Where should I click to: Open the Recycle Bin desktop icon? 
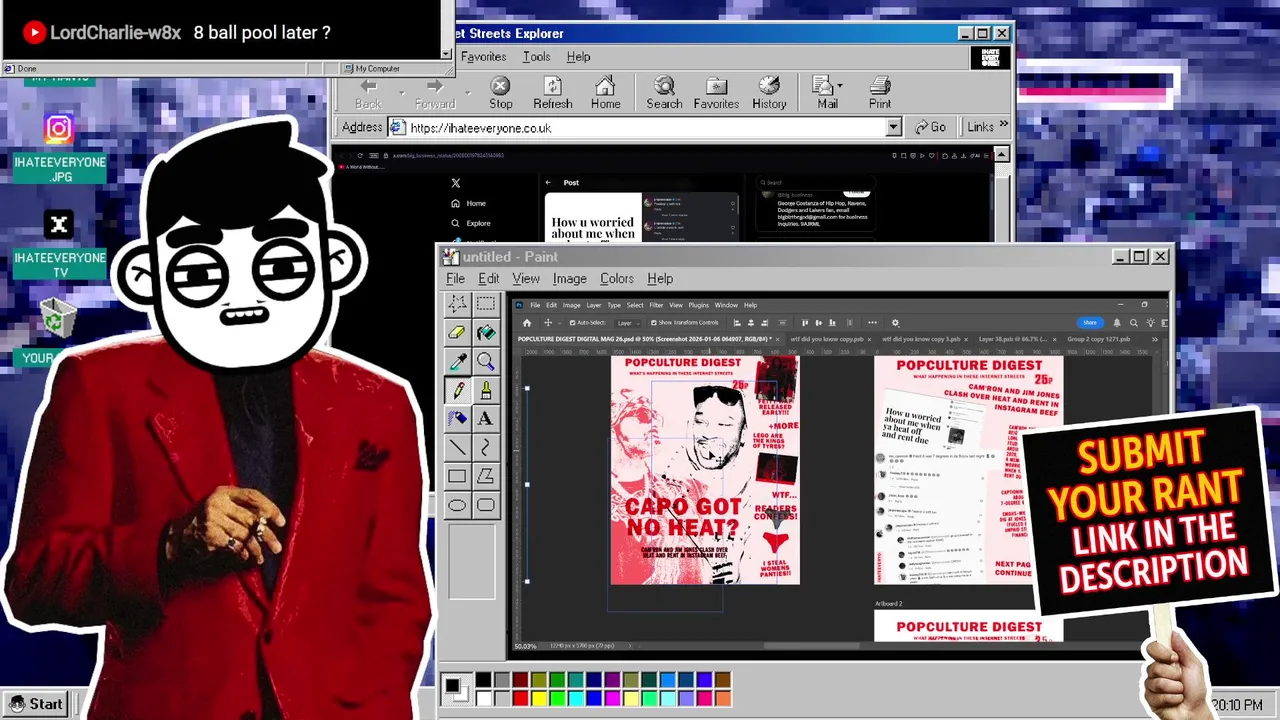pyautogui.click(x=59, y=320)
